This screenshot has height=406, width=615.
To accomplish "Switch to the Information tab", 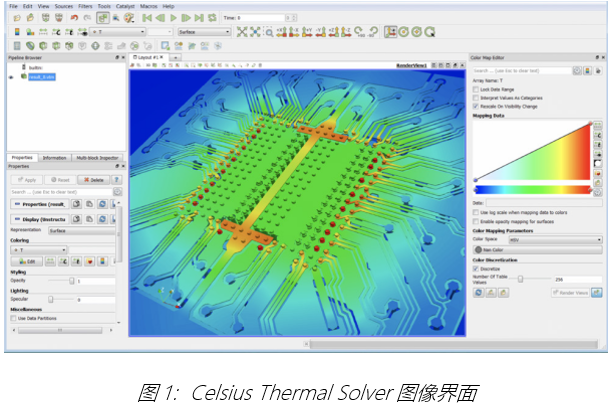I will coord(55,158).
